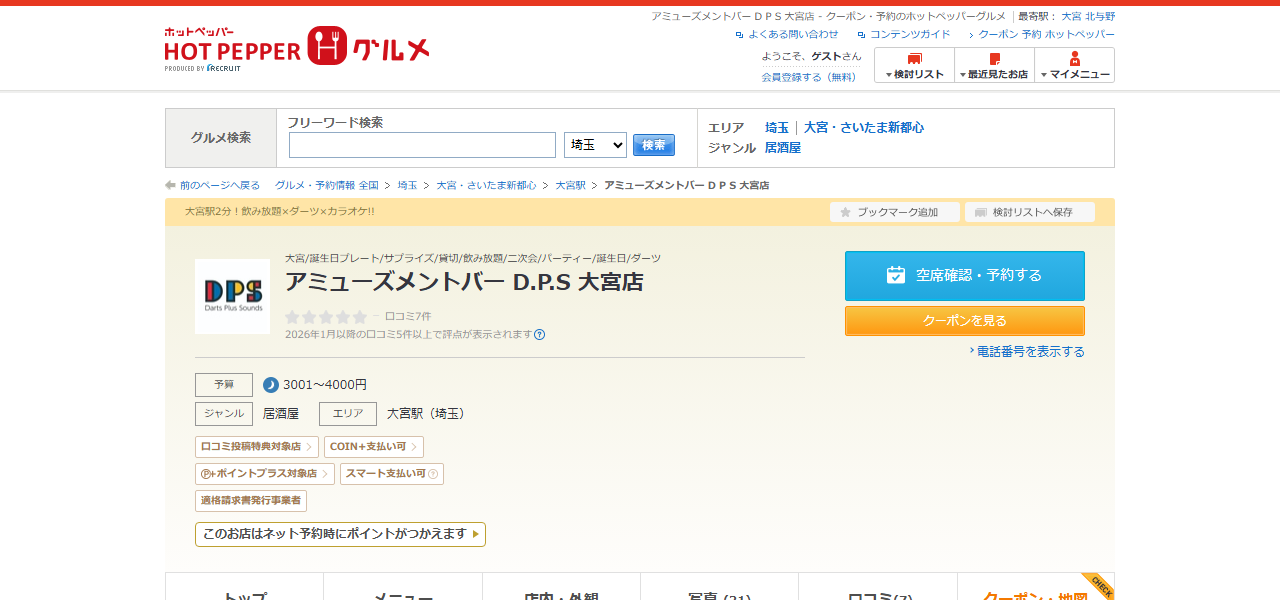
Task: Click the DPS shop logo thumbnail
Action: coord(232,296)
